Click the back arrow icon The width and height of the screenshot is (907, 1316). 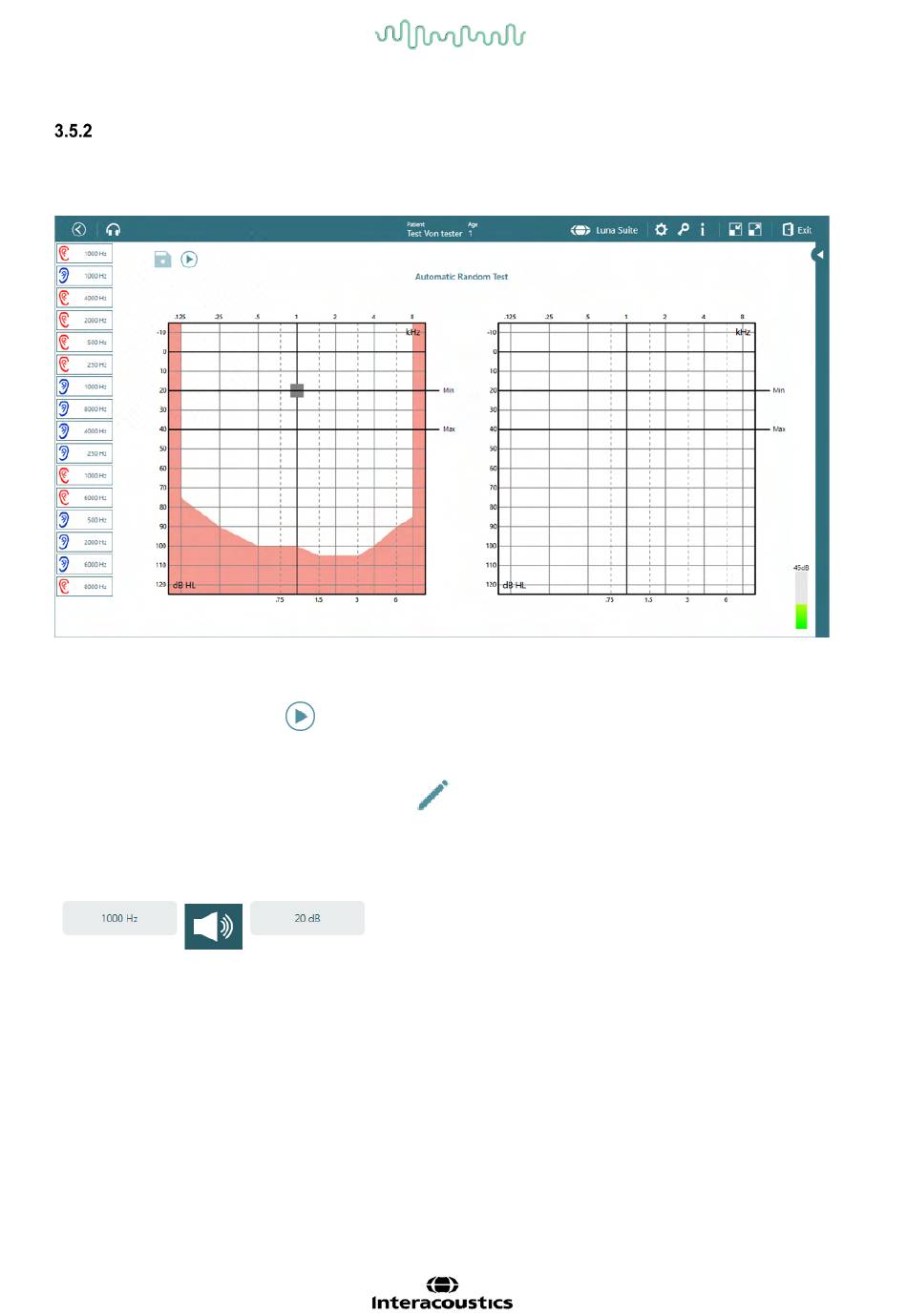pos(79,229)
